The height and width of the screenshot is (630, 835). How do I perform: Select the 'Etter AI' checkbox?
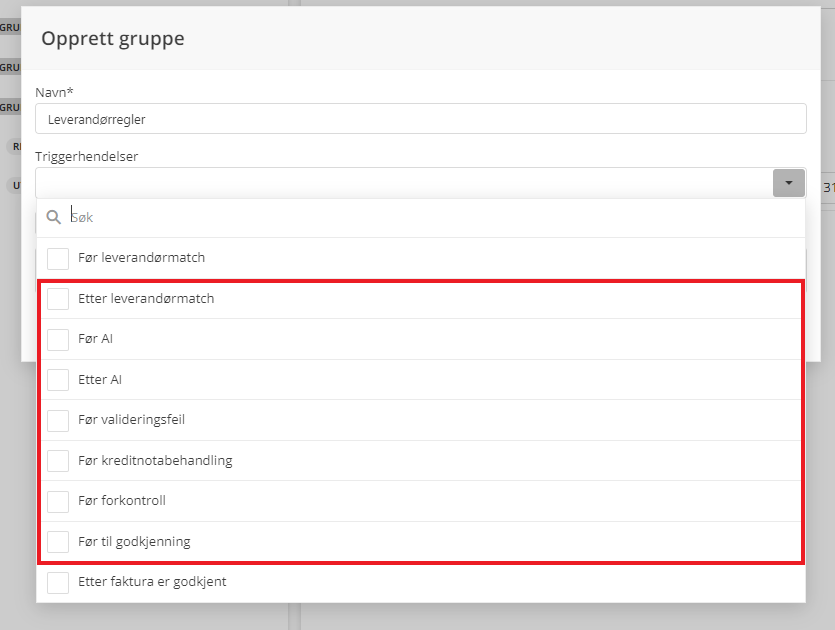pos(58,380)
